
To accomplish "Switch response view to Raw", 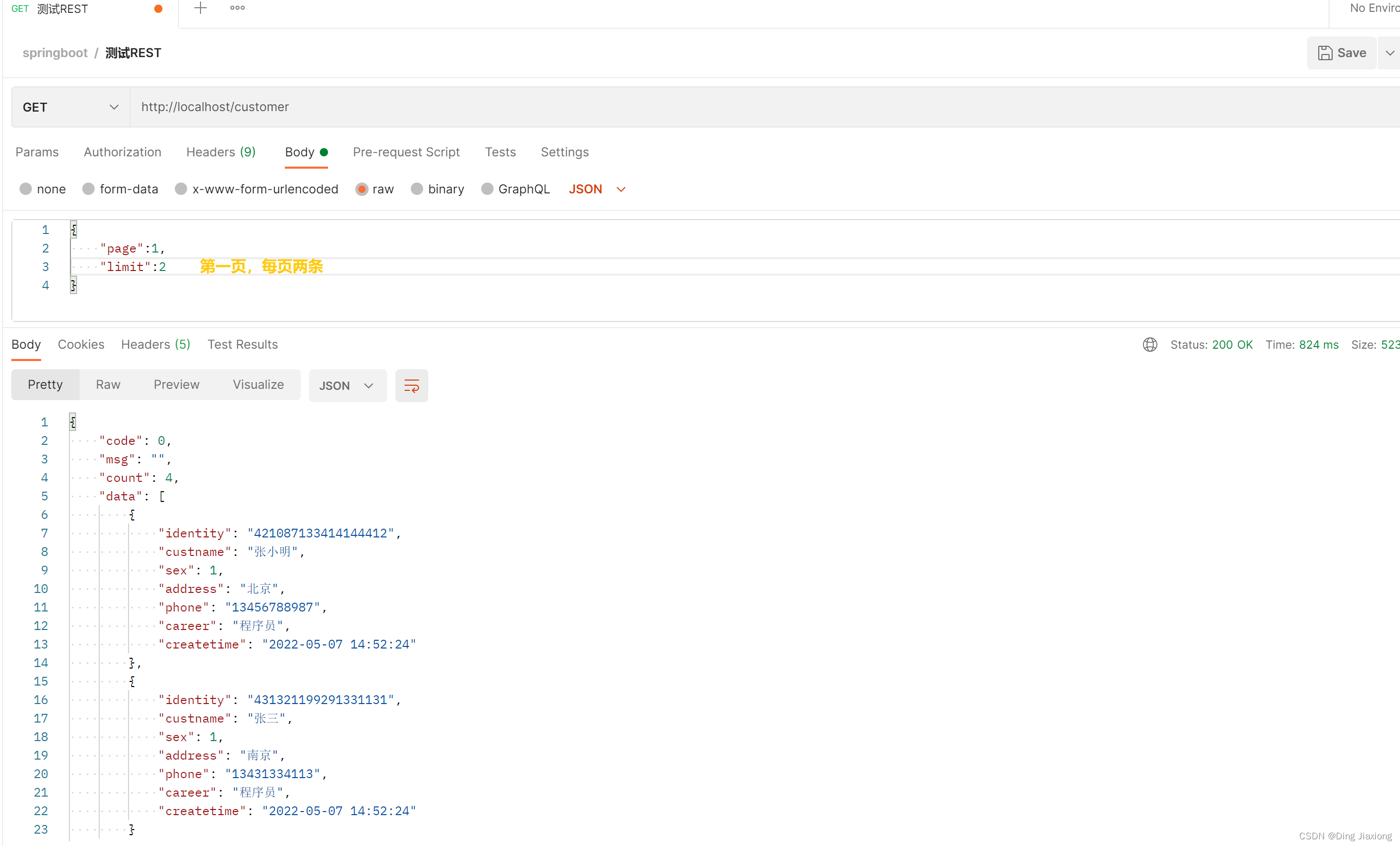I will pos(108,385).
